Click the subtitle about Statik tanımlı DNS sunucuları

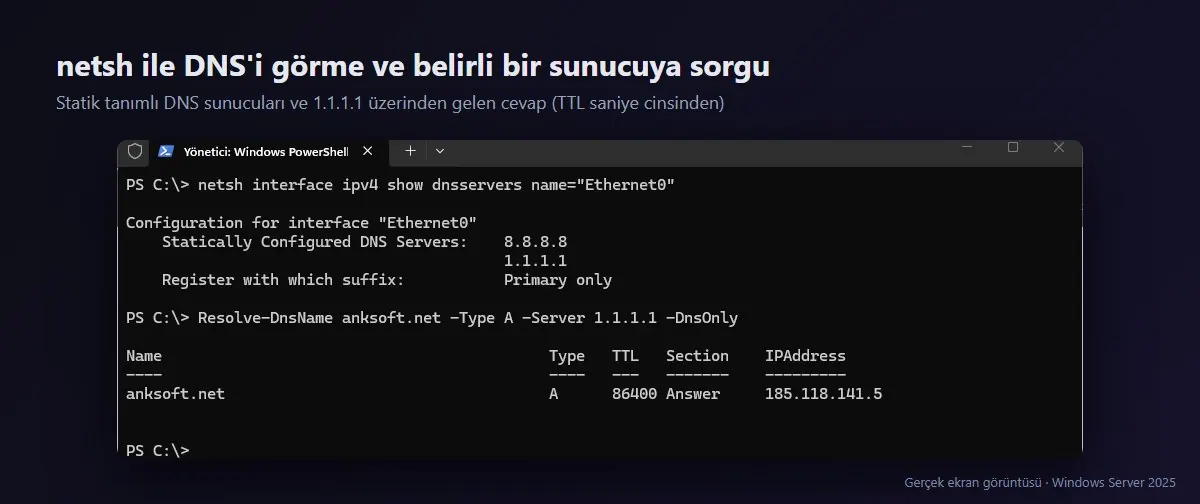[x=390, y=103]
